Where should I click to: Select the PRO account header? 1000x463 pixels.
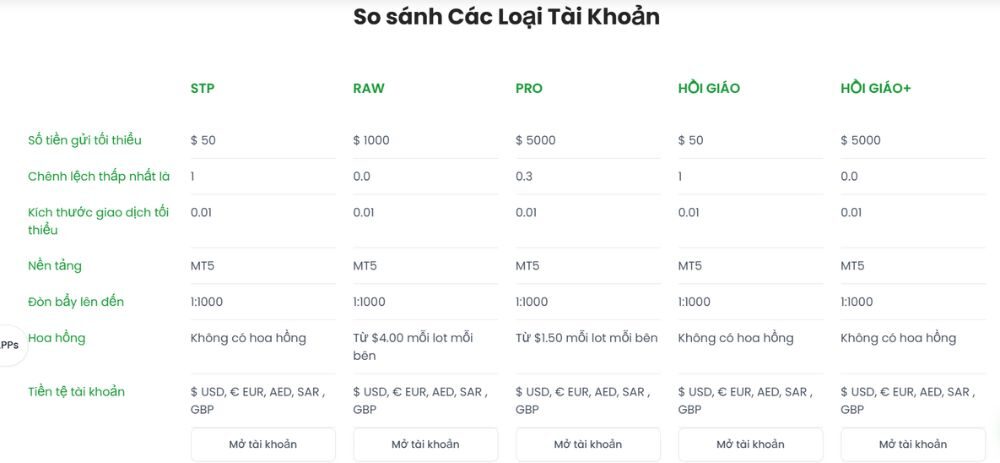click(x=529, y=88)
